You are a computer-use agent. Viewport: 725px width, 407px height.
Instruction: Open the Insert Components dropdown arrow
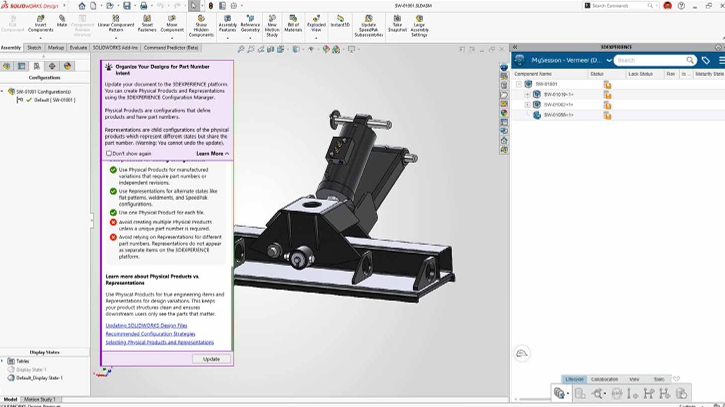pyautogui.click(x=41, y=38)
